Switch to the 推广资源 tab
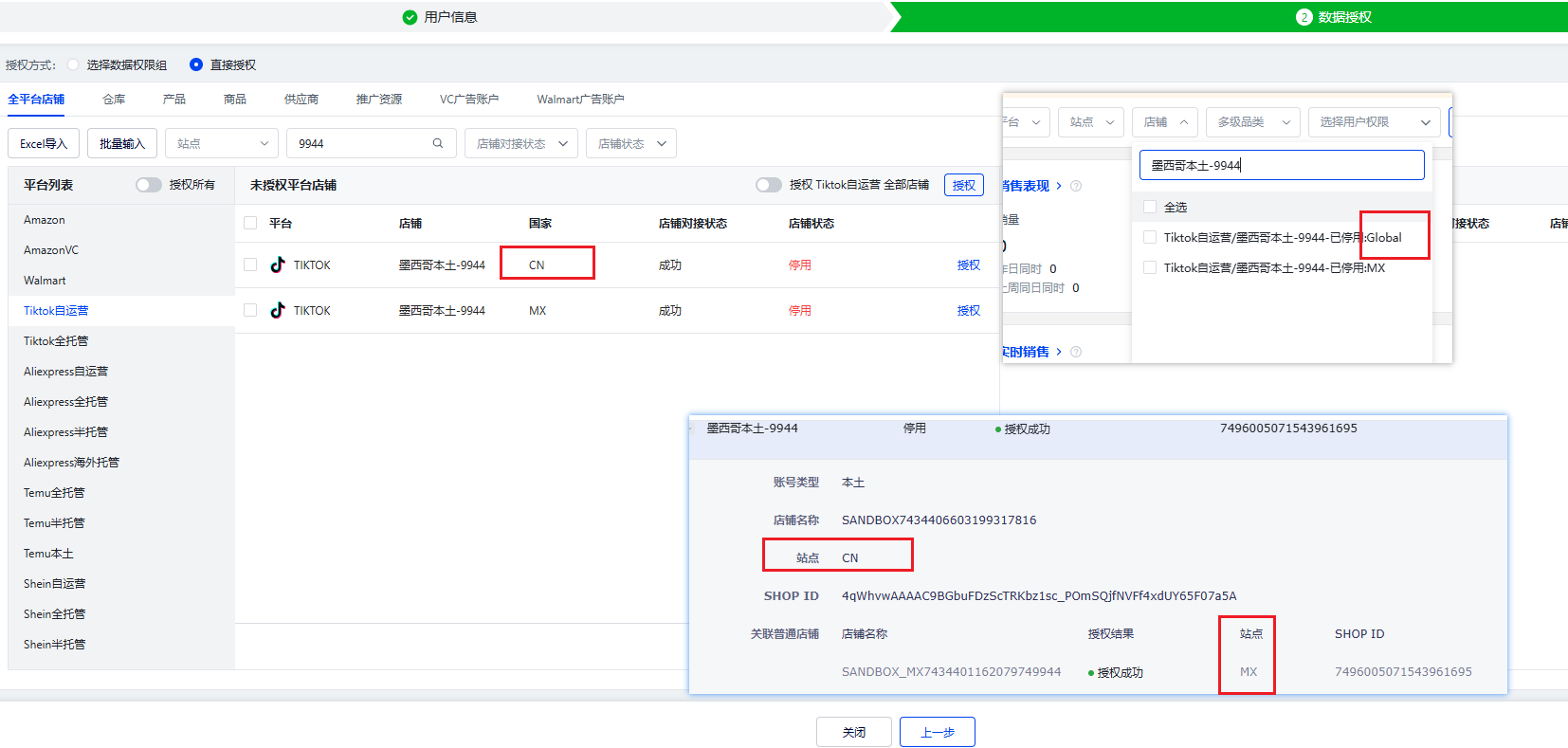The image size is (1568, 748). 379,99
